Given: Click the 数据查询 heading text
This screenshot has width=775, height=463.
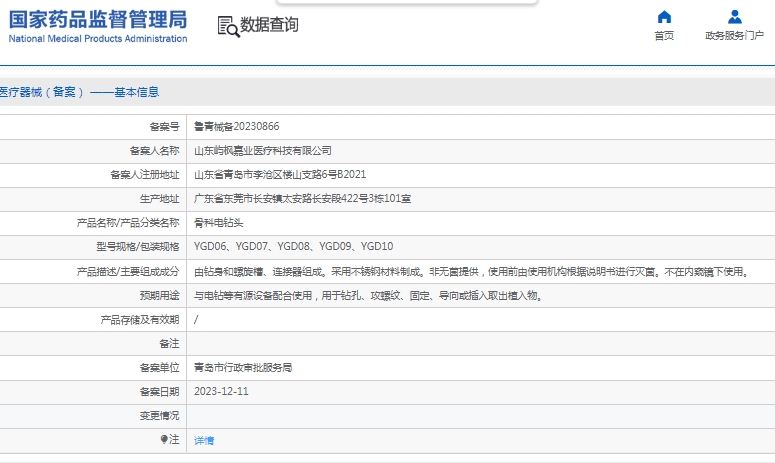Looking at the screenshot, I should (269, 24).
